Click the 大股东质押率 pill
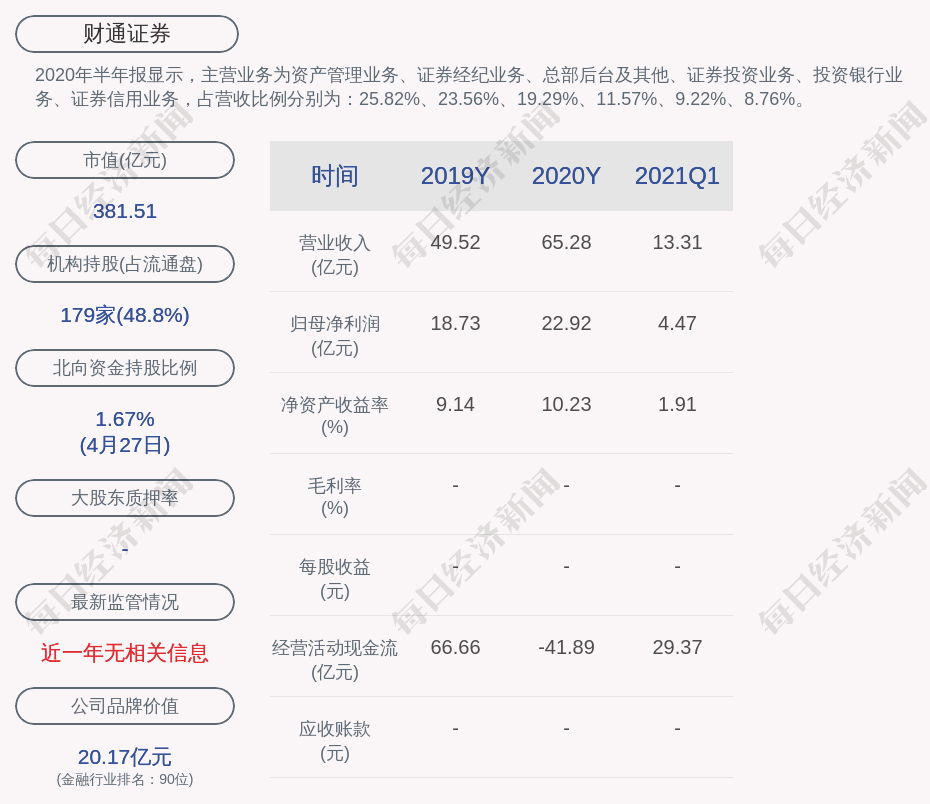Viewport: 930px width, 804px height. [x=125, y=497]
